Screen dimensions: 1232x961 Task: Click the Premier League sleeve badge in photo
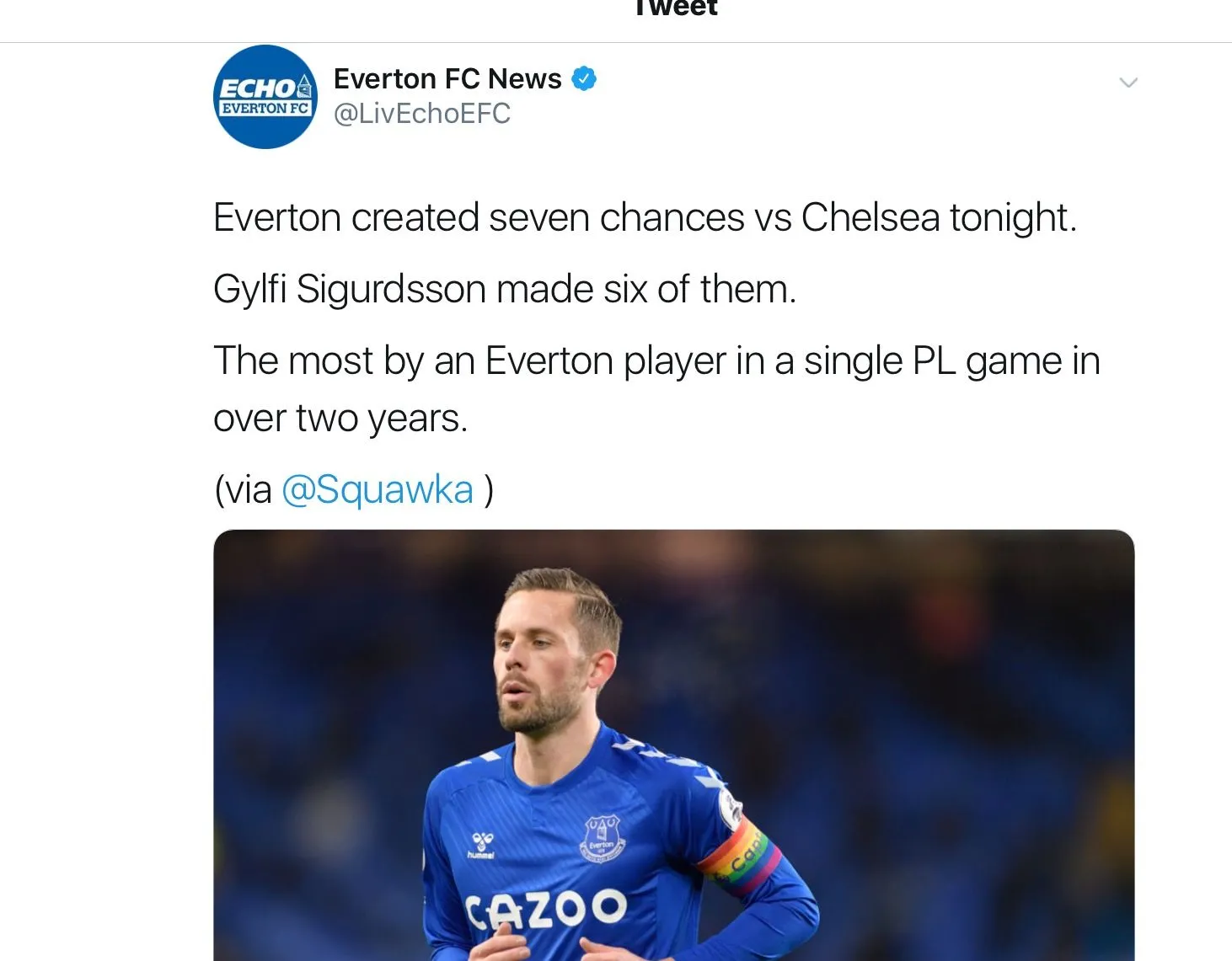coord(729,807)
